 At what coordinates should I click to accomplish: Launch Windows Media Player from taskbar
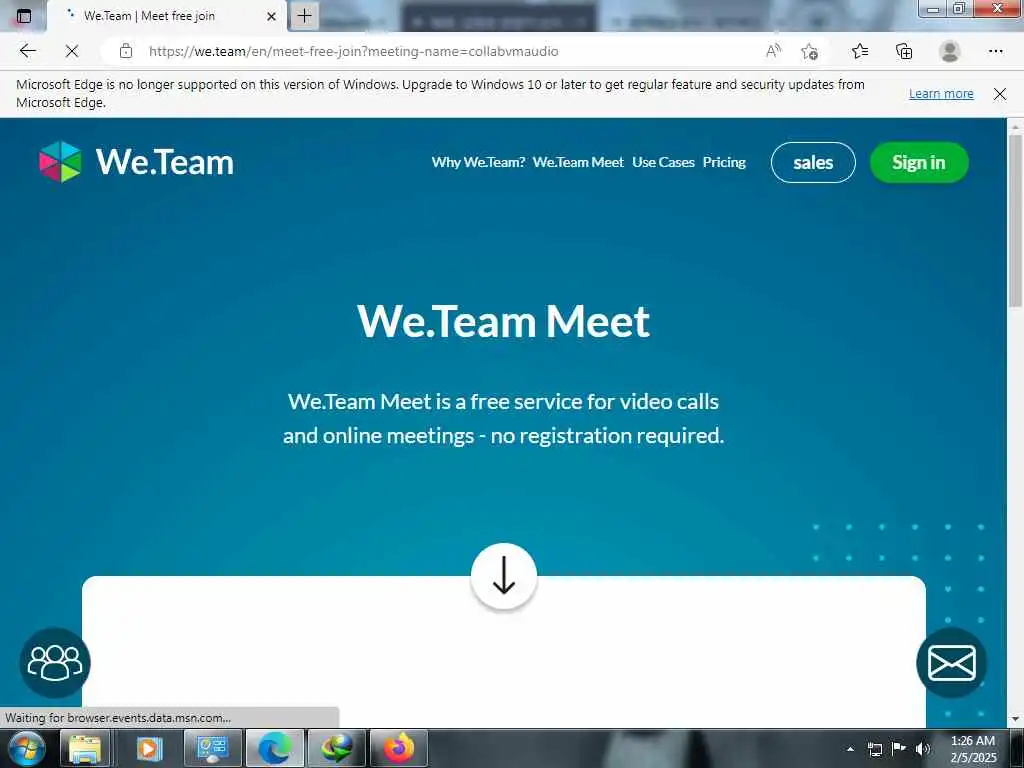click(x=149, y=748)
